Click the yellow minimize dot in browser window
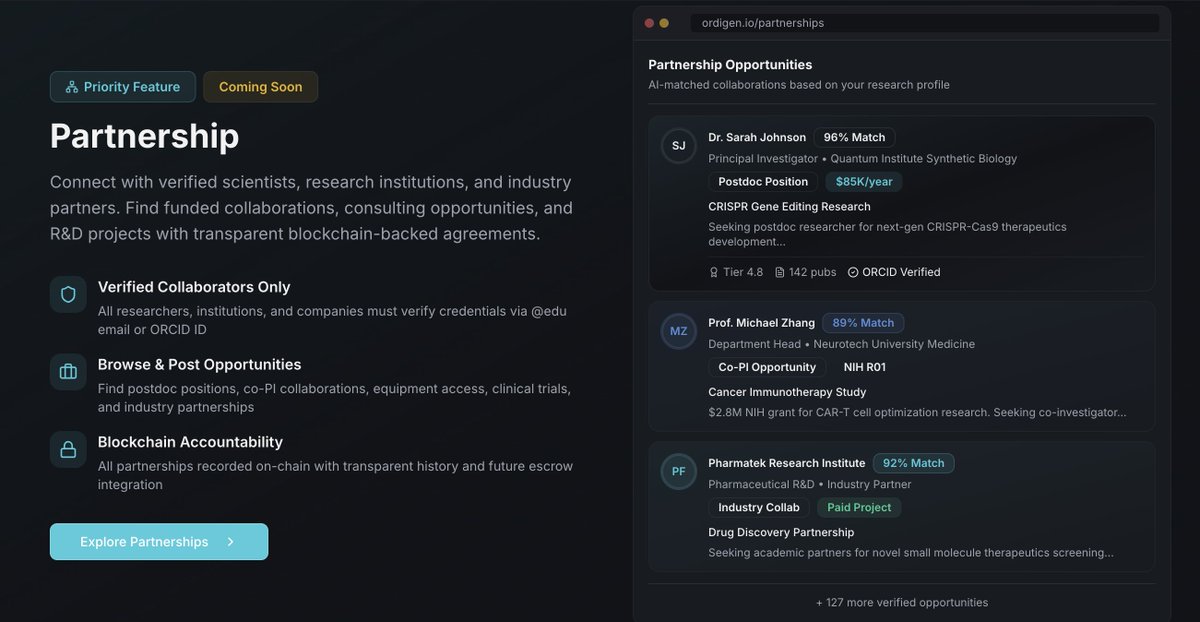Viewport: 1200px width, 622px height. 664,23
